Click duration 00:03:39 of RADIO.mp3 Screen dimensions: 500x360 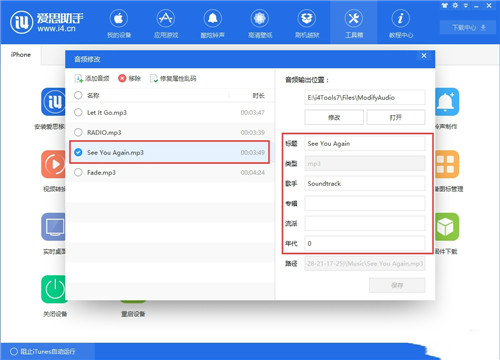point(252,133)
